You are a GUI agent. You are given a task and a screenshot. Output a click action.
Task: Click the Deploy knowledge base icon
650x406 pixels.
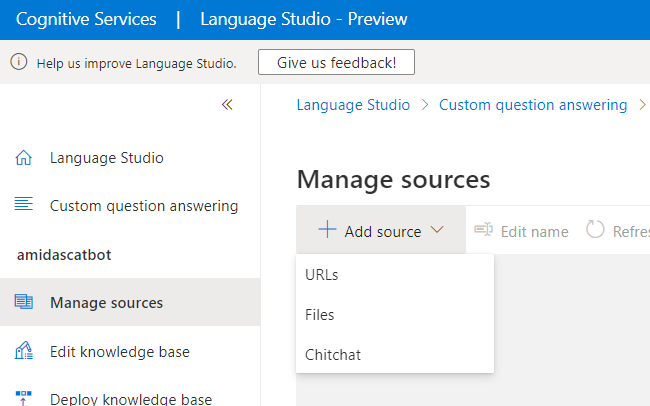(24, 398)
